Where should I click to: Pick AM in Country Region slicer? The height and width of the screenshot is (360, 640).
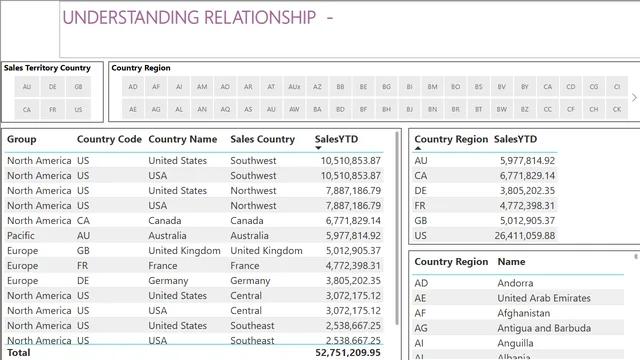tap(202, 87)
